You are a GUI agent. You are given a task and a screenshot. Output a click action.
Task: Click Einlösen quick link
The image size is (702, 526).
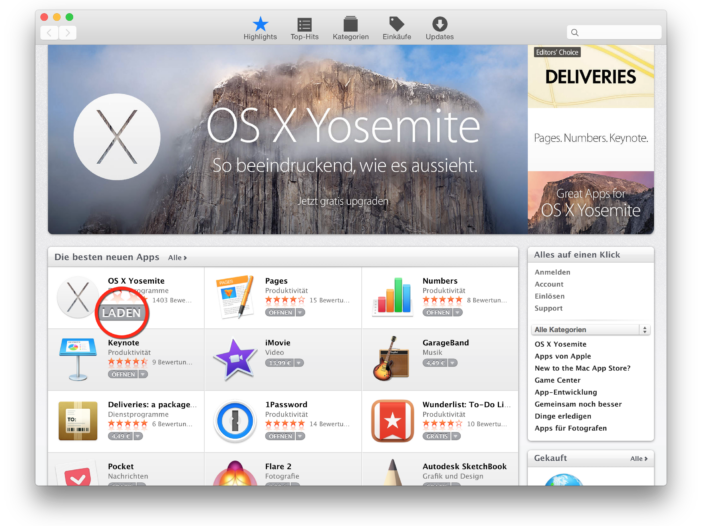point(549,296)
